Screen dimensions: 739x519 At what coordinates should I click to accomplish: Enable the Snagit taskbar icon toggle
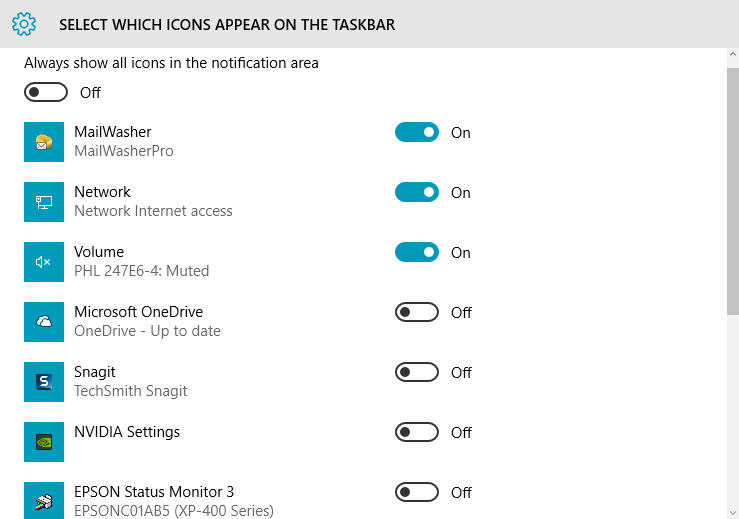(x=417, y=372)
